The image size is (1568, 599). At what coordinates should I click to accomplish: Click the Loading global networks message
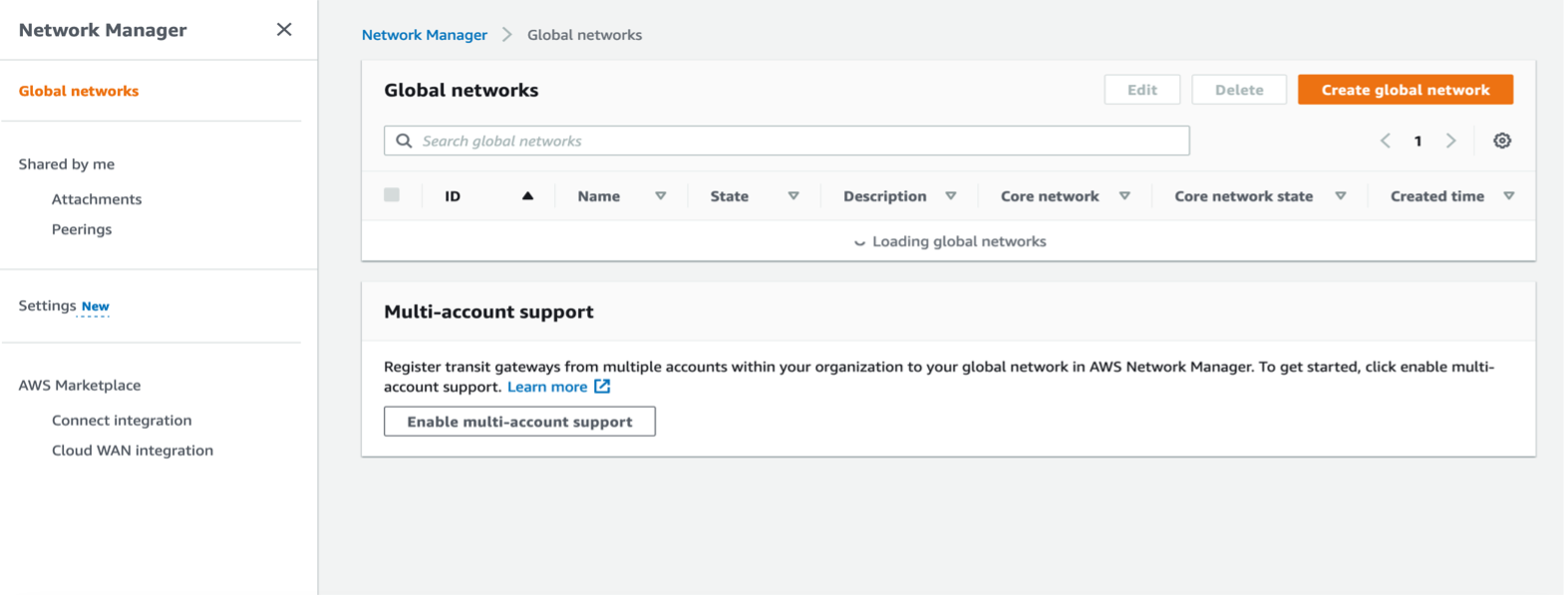pyautogui.click(x=950, y=241)
